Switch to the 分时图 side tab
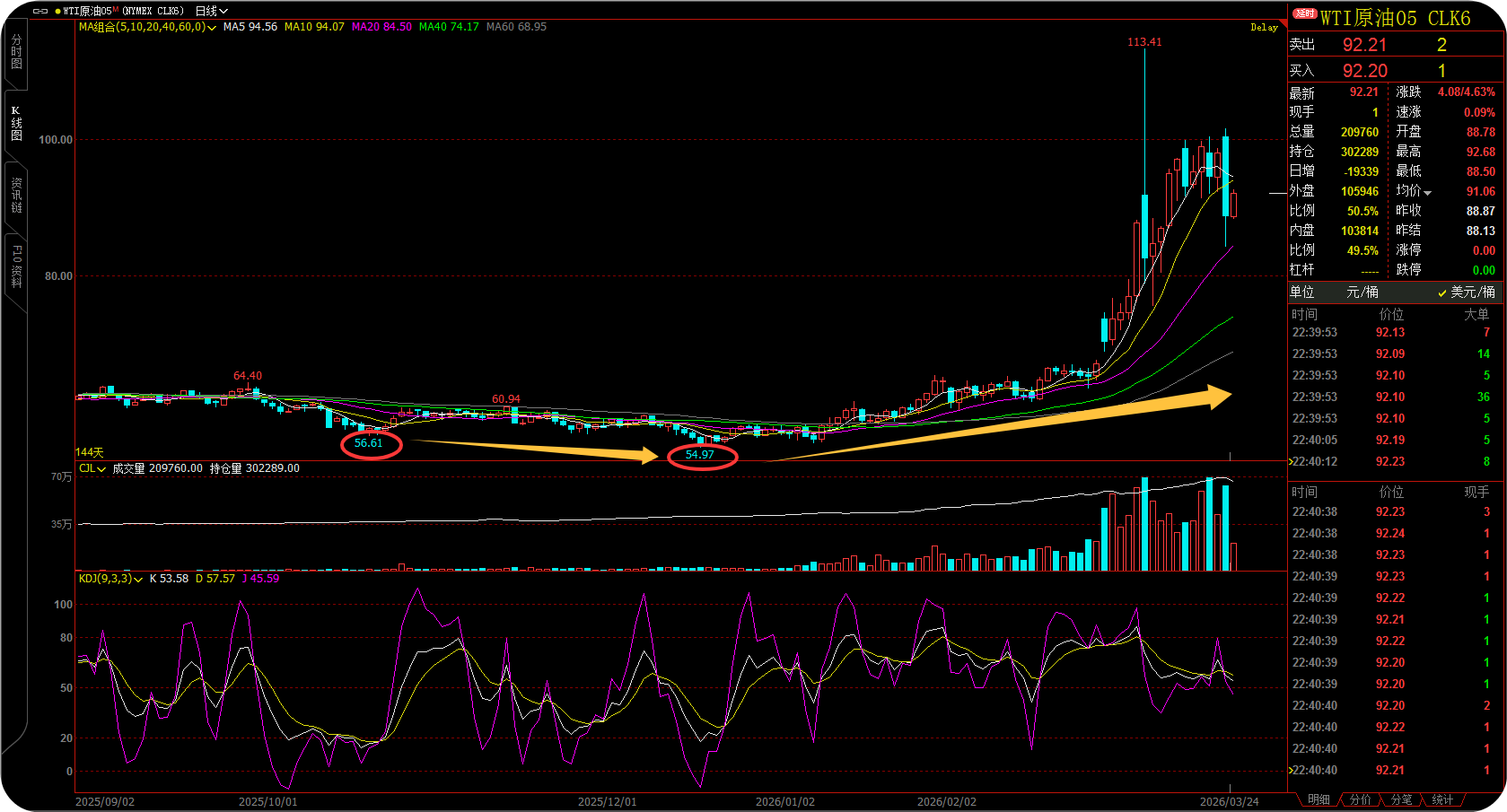The height and width of the screenshot is (812, 1507). coord(16,52)
